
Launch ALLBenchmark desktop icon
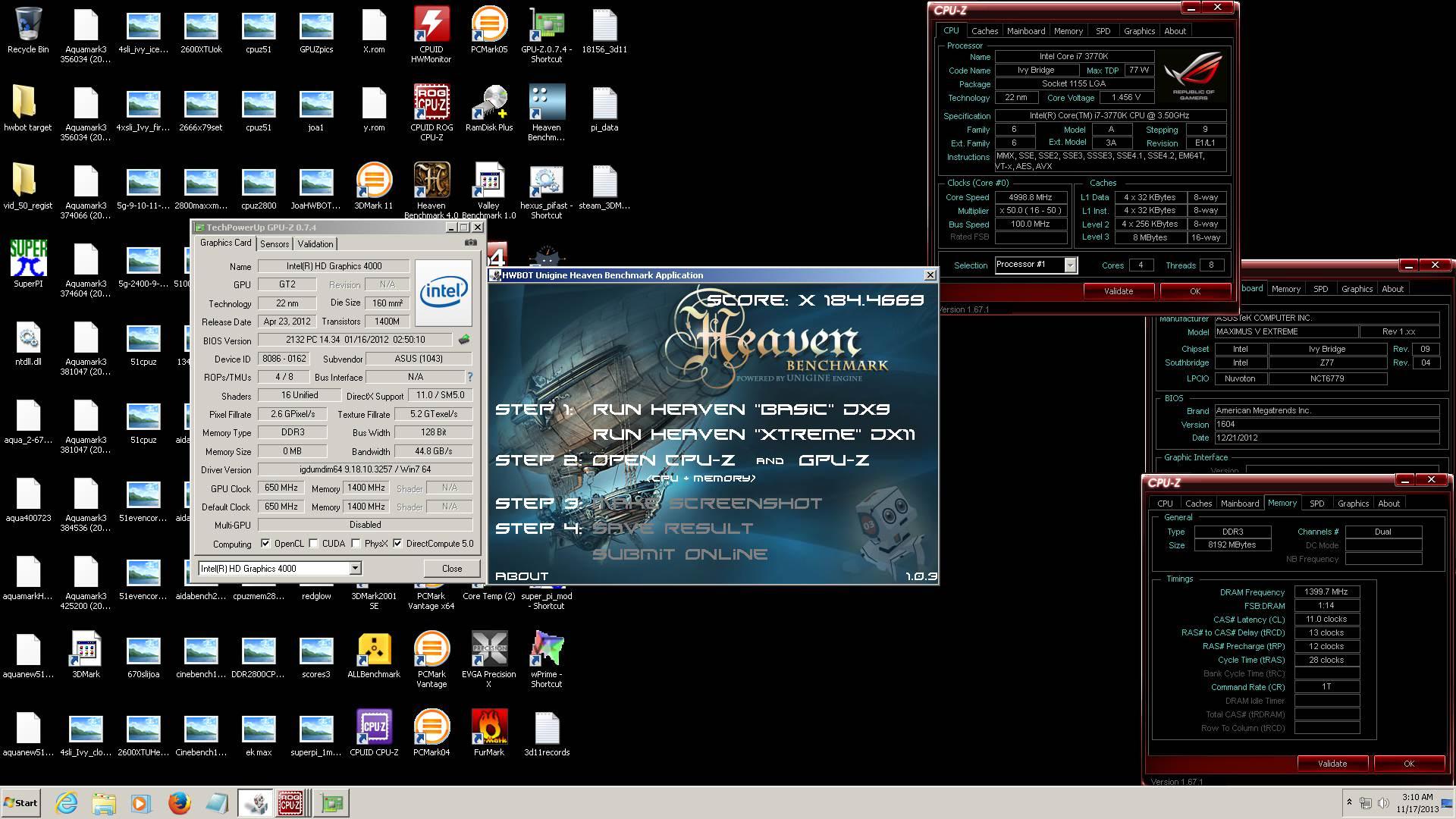pyautogui.click(x=373, y=654)
